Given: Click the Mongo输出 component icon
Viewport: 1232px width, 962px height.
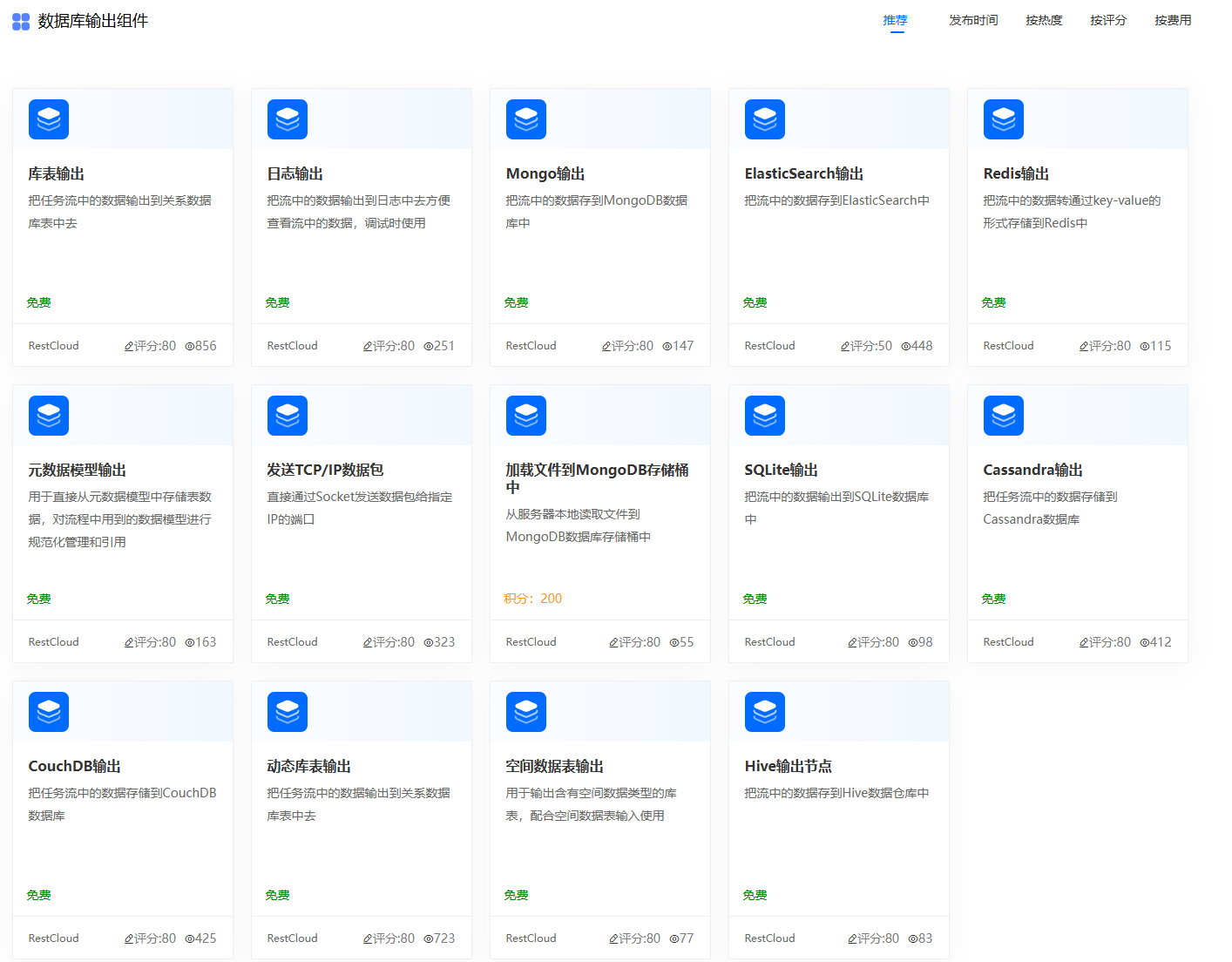Looking at the screenshot, I should tap(526, 119).
